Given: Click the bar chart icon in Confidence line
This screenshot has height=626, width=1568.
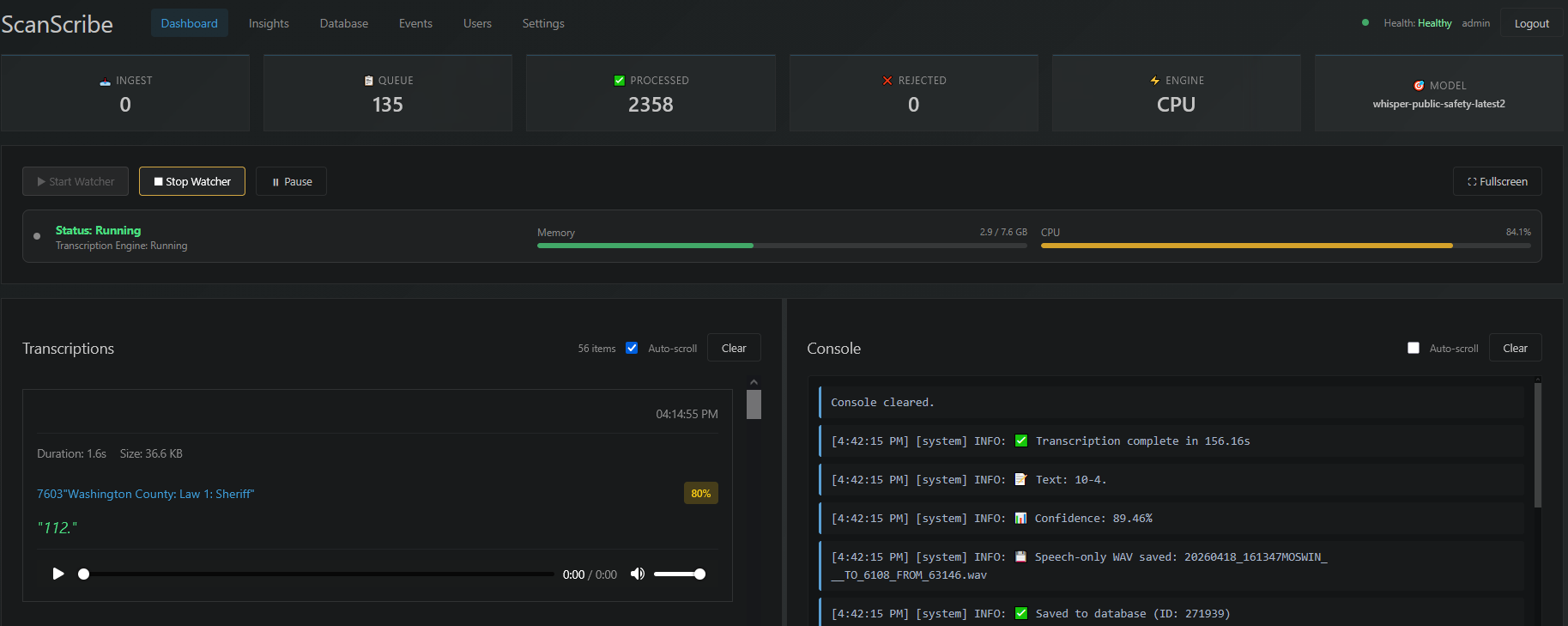Looking at the screenshot, I should coord(1020,518).
